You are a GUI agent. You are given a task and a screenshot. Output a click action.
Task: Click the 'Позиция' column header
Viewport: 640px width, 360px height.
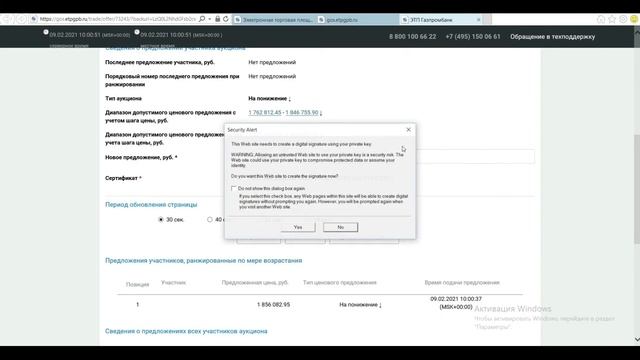pyautogui.click(x=138, y=284)
